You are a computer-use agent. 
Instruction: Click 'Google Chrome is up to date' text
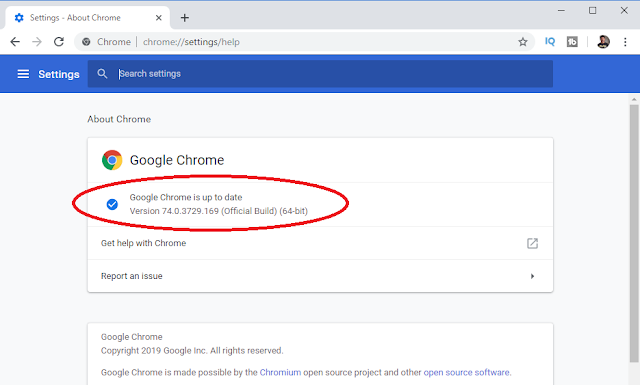pyautogui.click(x=186, y=197)
